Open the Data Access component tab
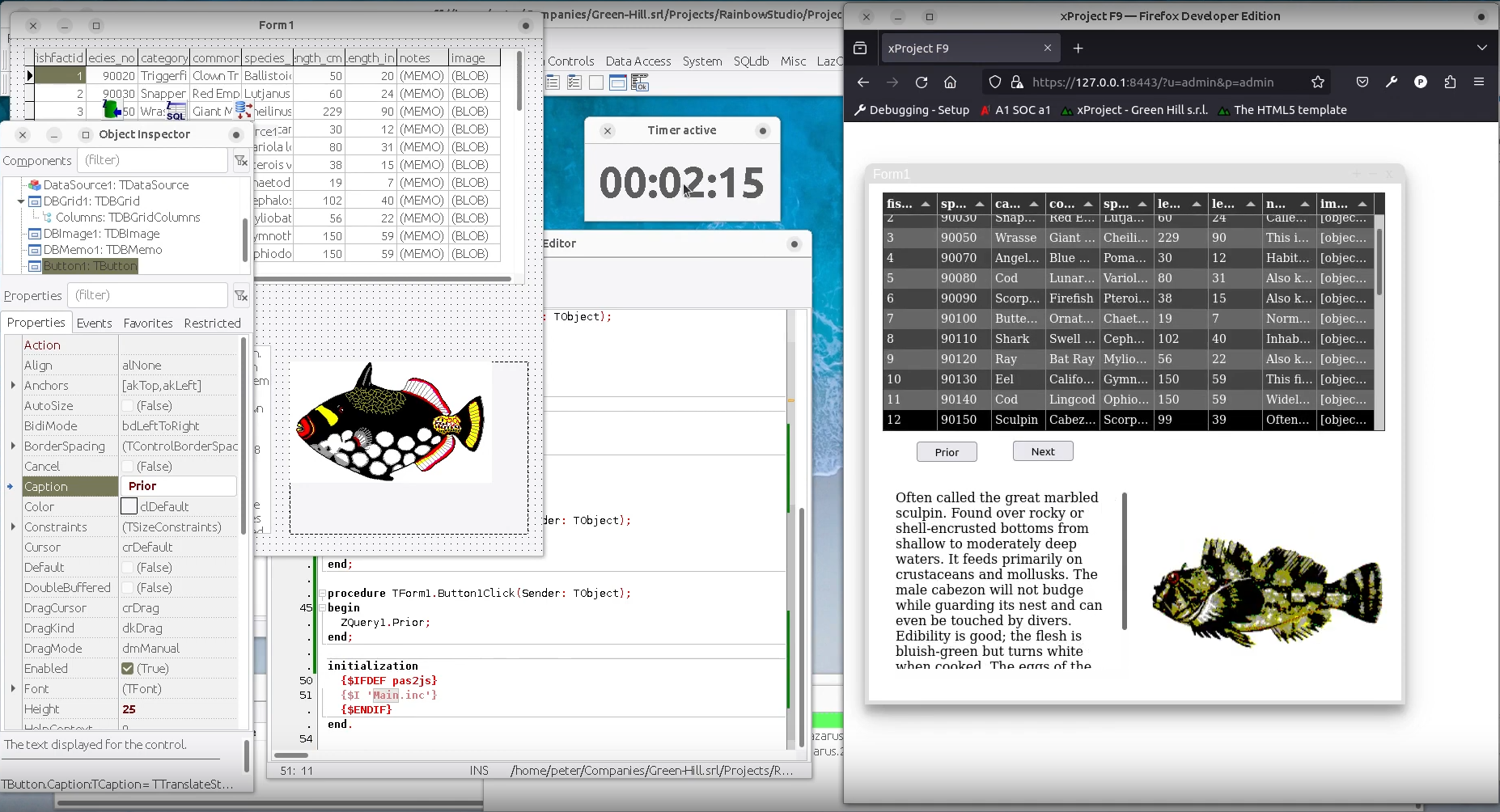This screenshot has width=1500, height=812. pyautogui.click(x=638, y=61)
